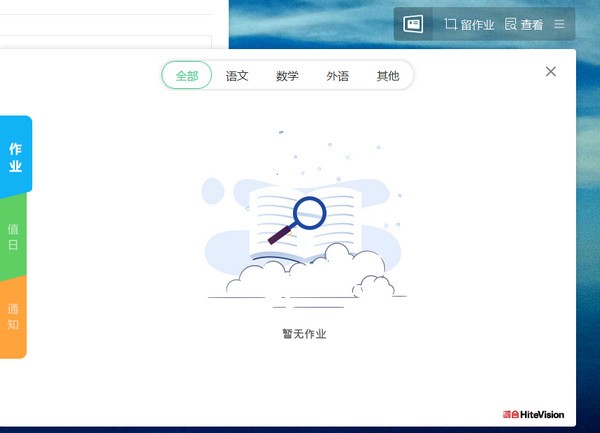Image resolution: width=600 pixels, height=433 pixels.
Task: Open the green 值日 side tab
Action: (13, 236)
